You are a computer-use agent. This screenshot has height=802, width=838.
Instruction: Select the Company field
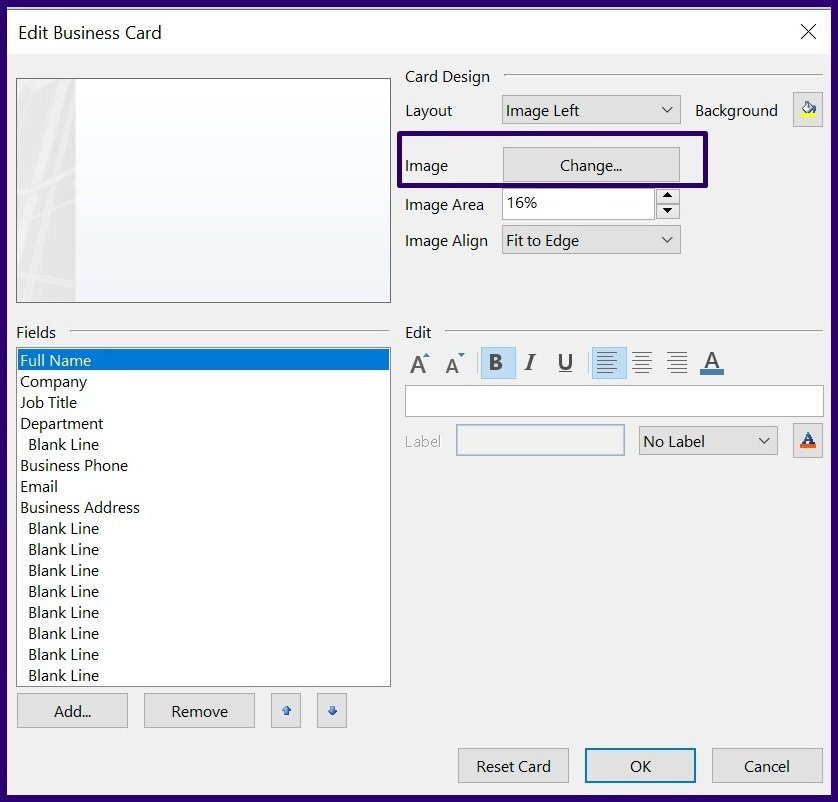[203, 381]
